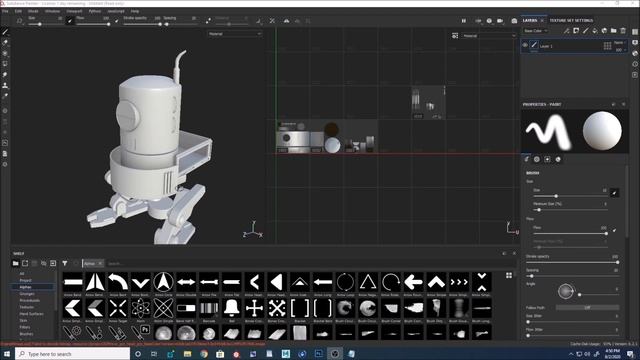Open Layer 1 blending mode dropdown
640x360 pixels.
620,42
